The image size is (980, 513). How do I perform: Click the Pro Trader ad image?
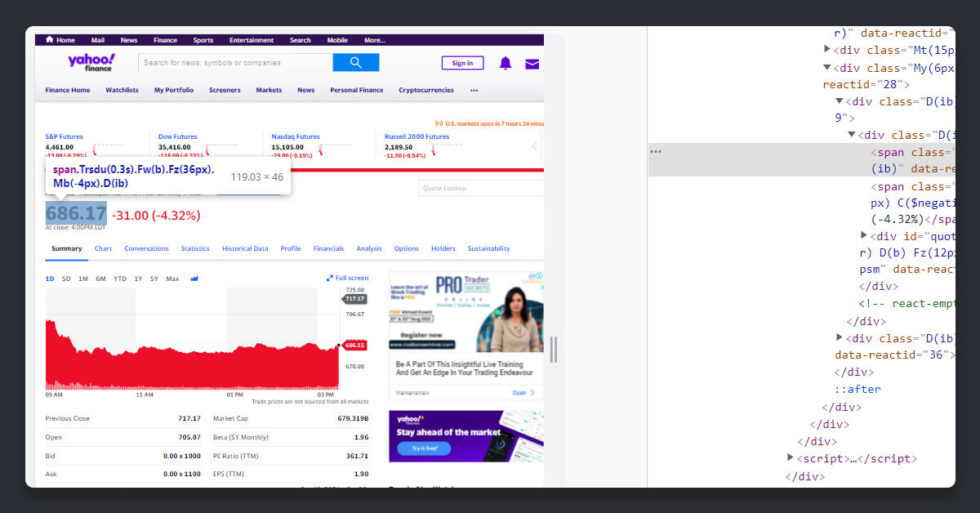pos(466,311)
